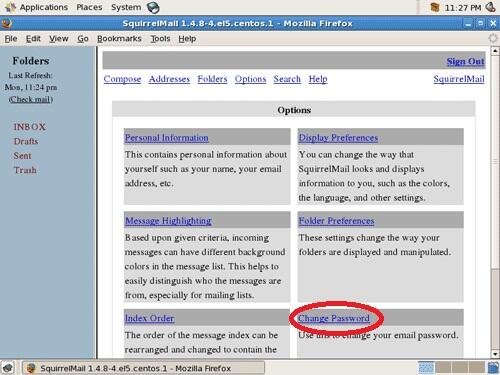Open Firefox Go menu

tap(83, 39)
